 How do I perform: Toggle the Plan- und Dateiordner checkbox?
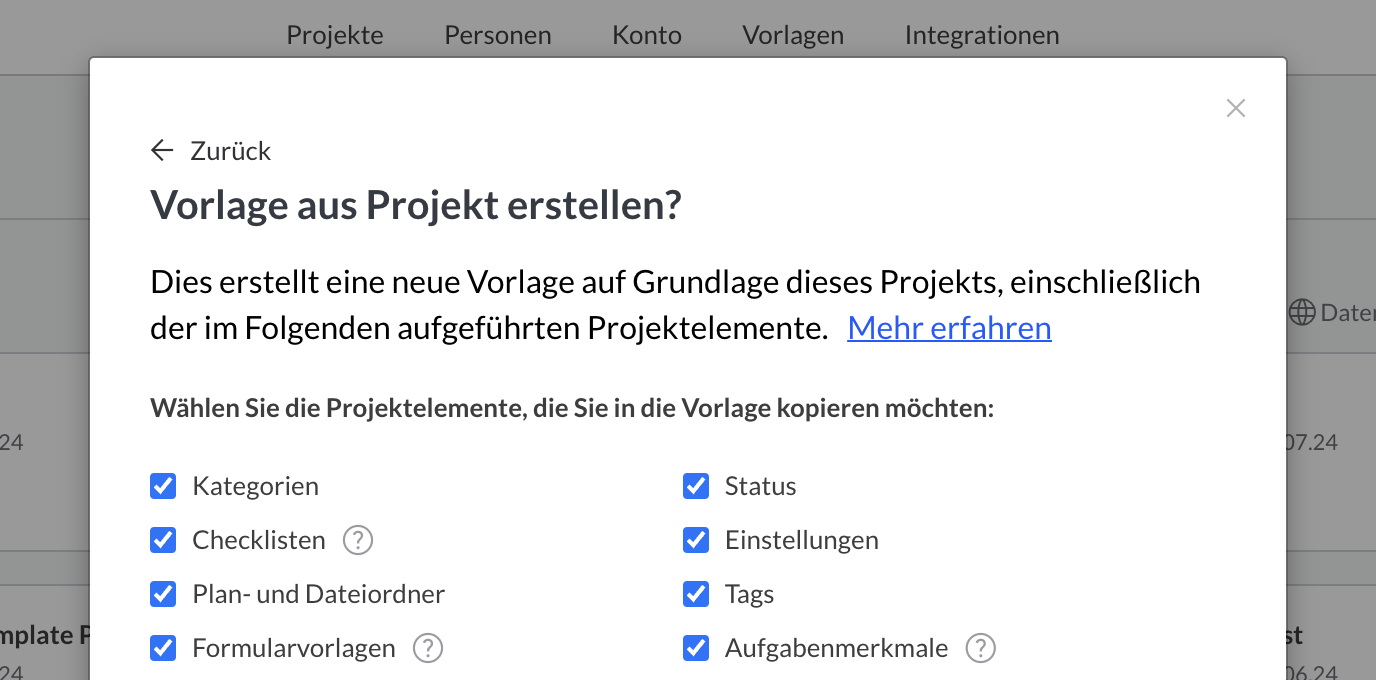click(x=163, y=595)
